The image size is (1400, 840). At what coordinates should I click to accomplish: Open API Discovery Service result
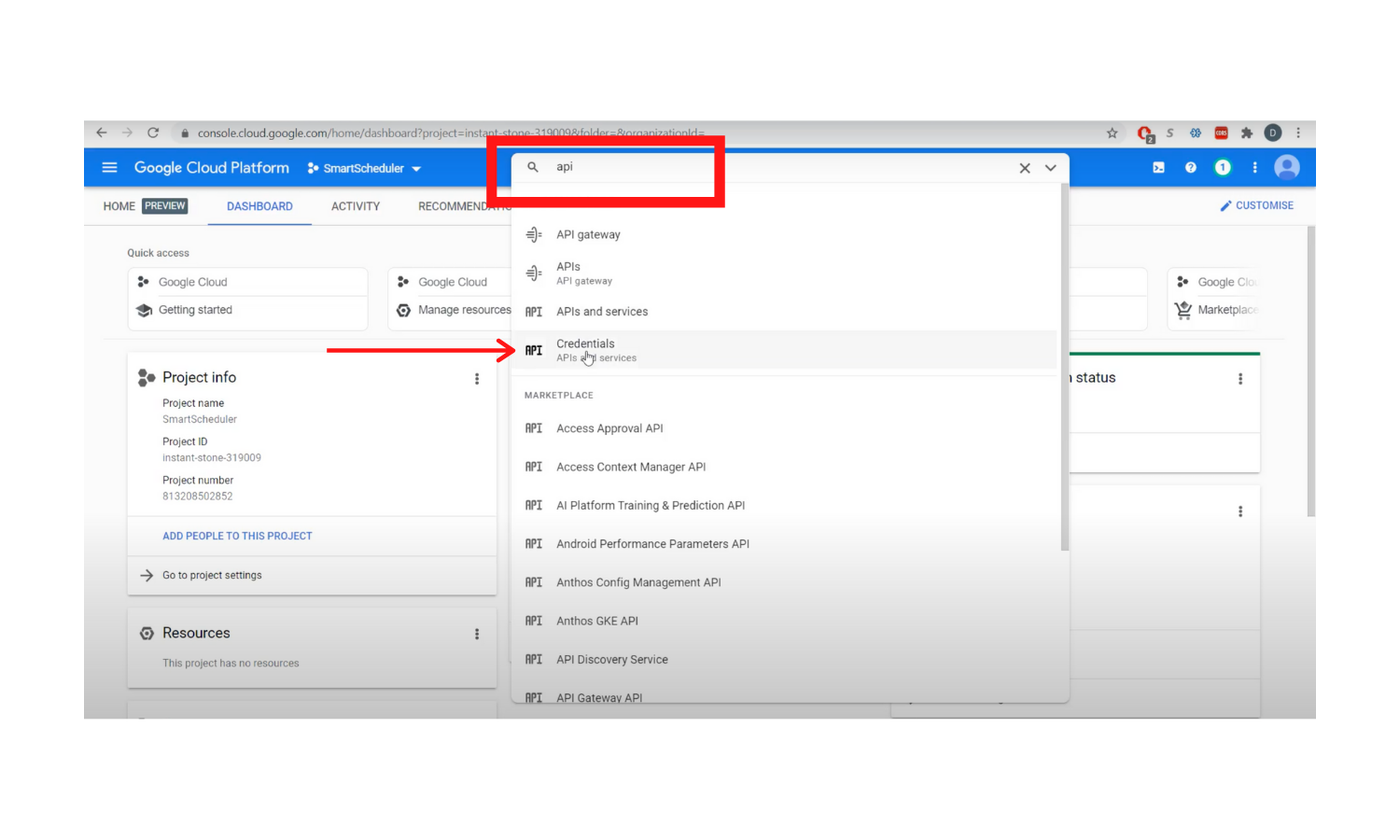point(784,659)
